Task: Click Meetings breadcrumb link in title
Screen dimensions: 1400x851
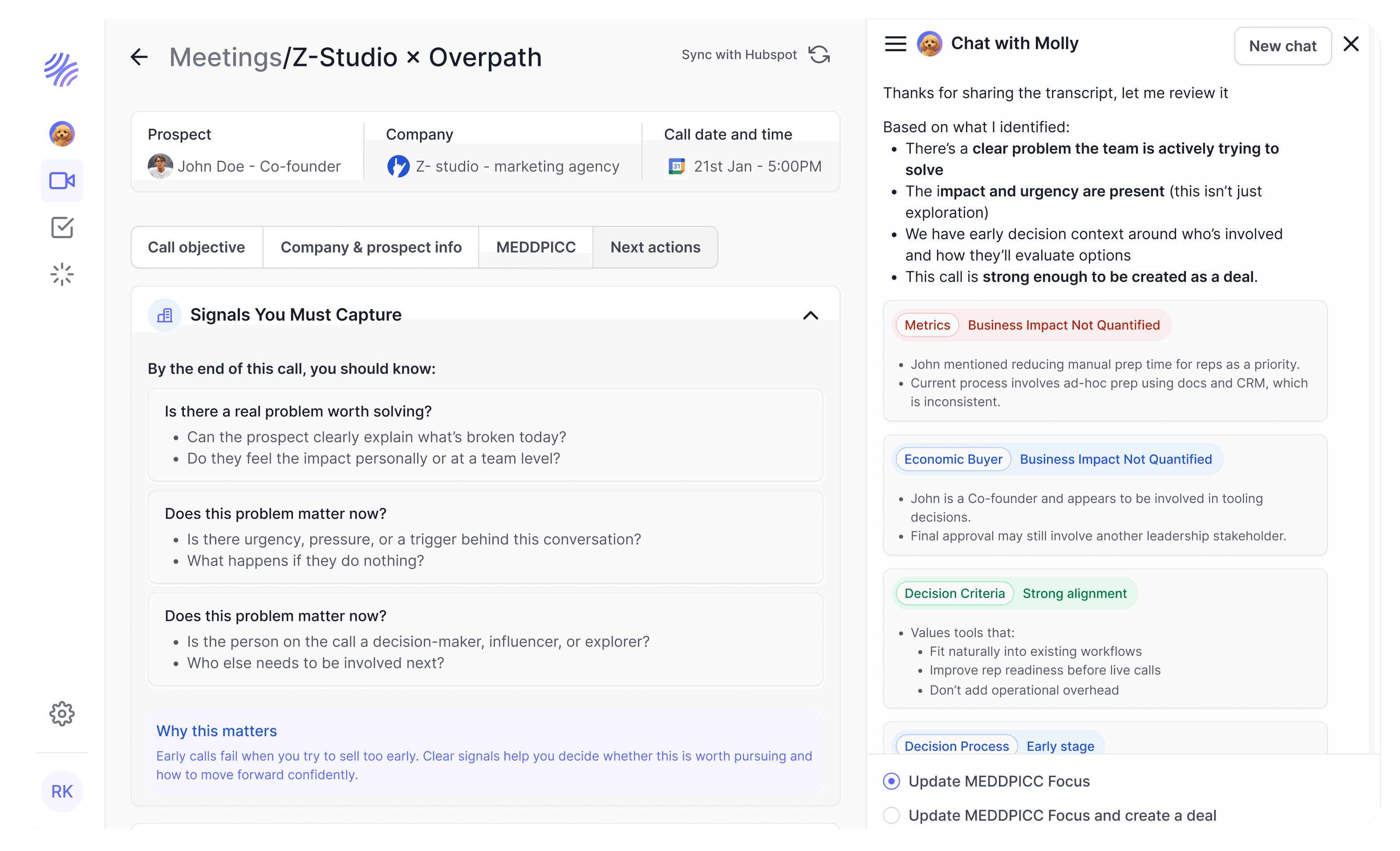Action: pyautogui.click(x=226, y=57)
